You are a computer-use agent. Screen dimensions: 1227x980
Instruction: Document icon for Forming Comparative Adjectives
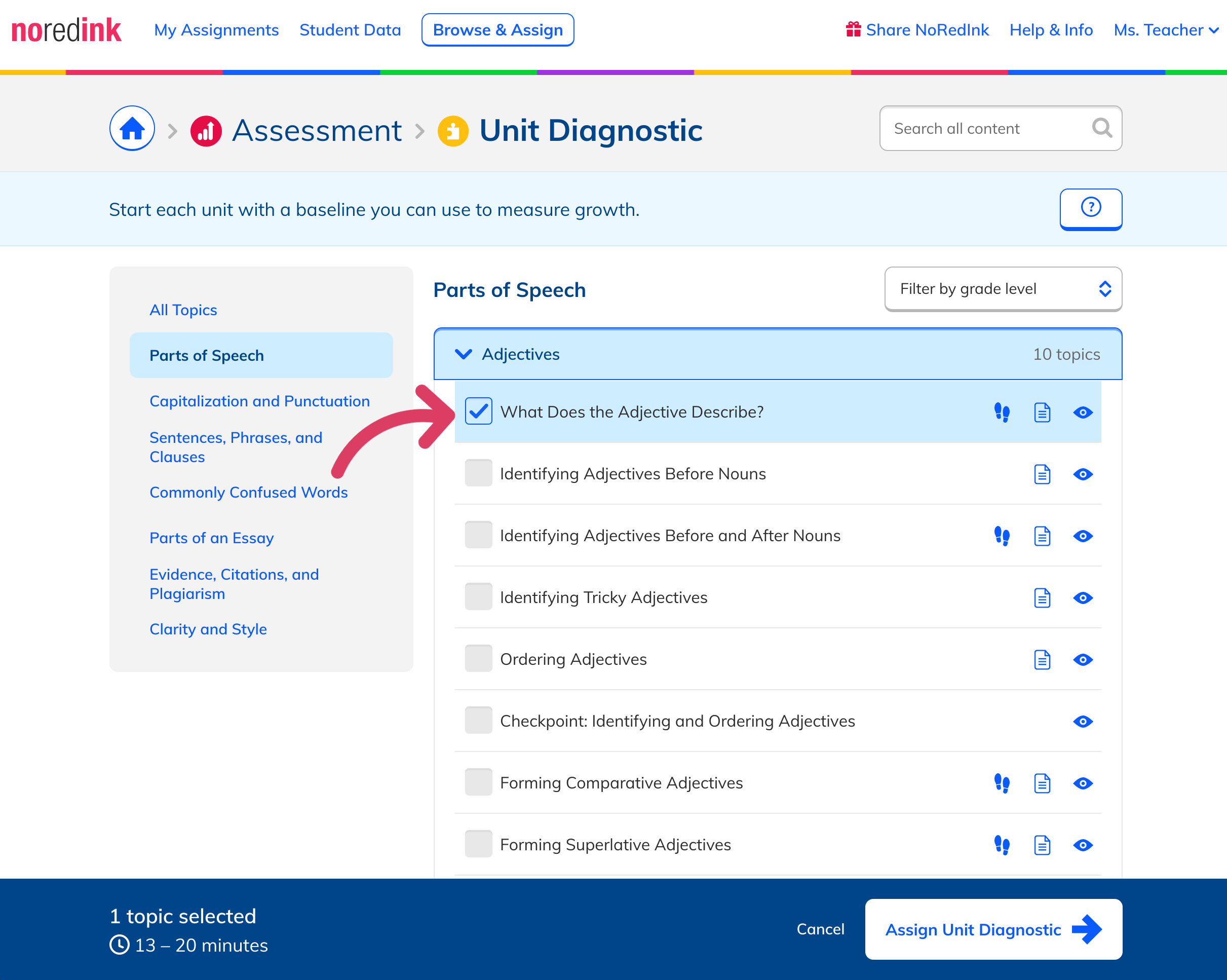pos(1042,783)
